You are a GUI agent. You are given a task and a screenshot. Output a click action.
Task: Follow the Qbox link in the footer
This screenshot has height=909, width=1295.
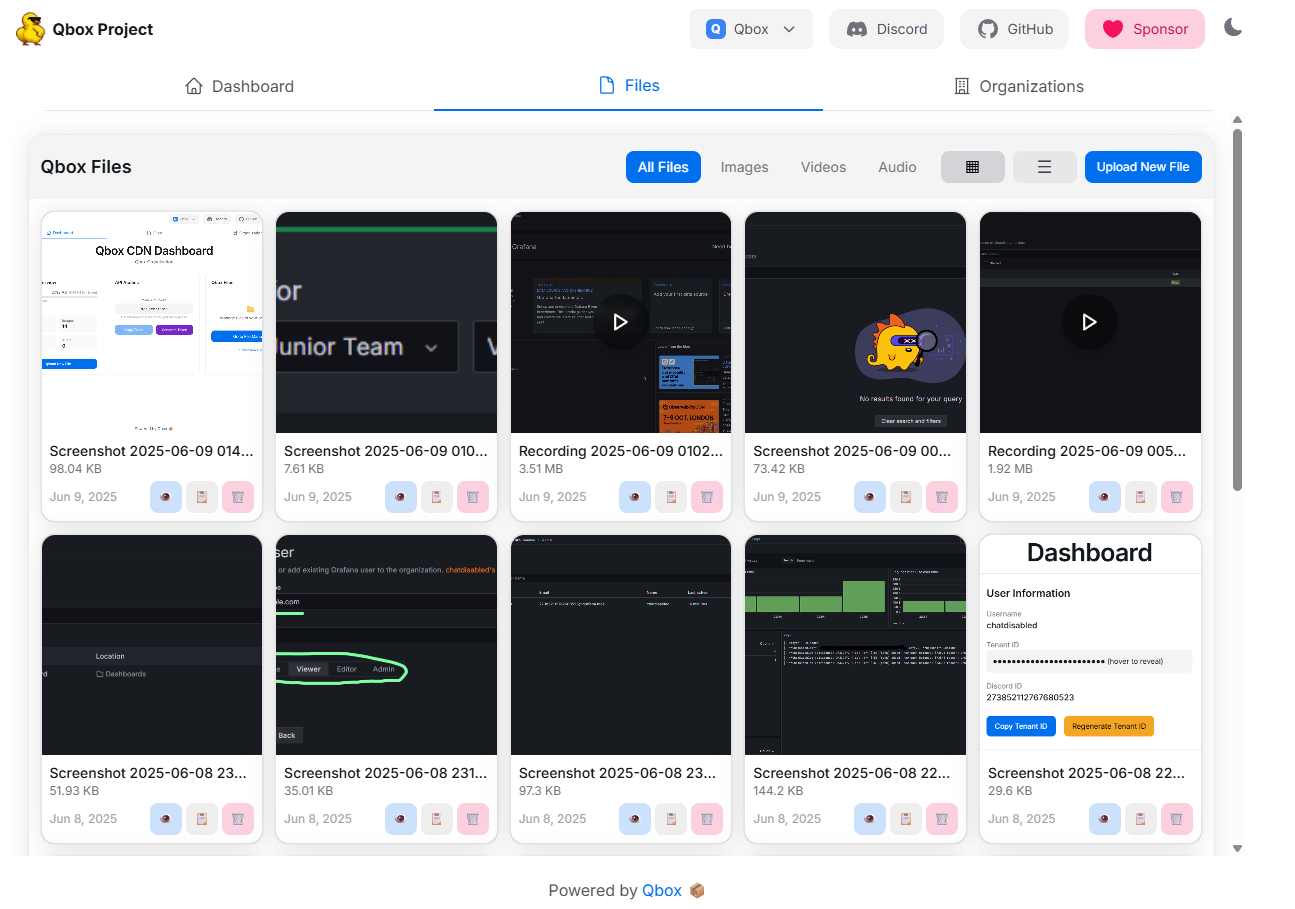coord(662,890)
